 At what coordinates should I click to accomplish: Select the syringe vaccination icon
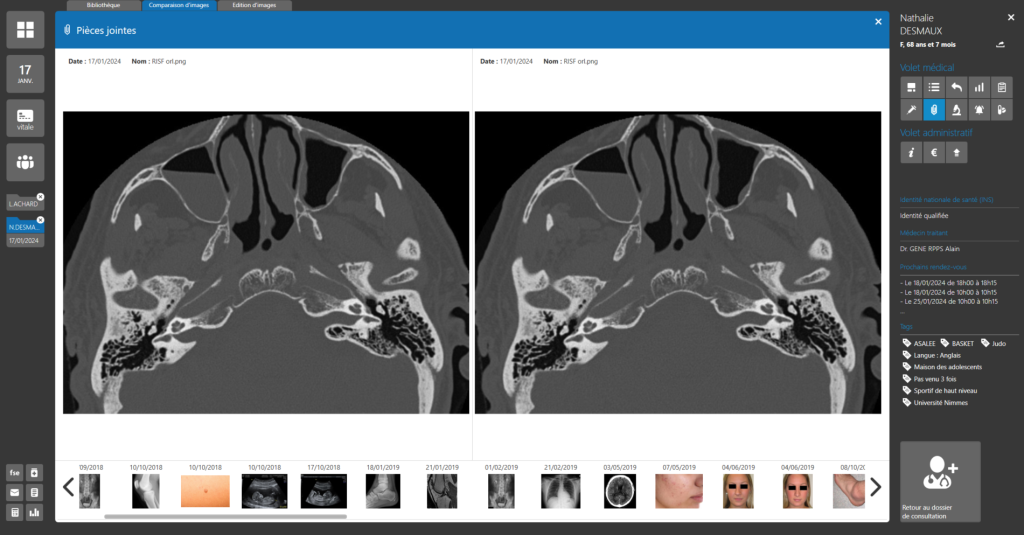(910, 110)
